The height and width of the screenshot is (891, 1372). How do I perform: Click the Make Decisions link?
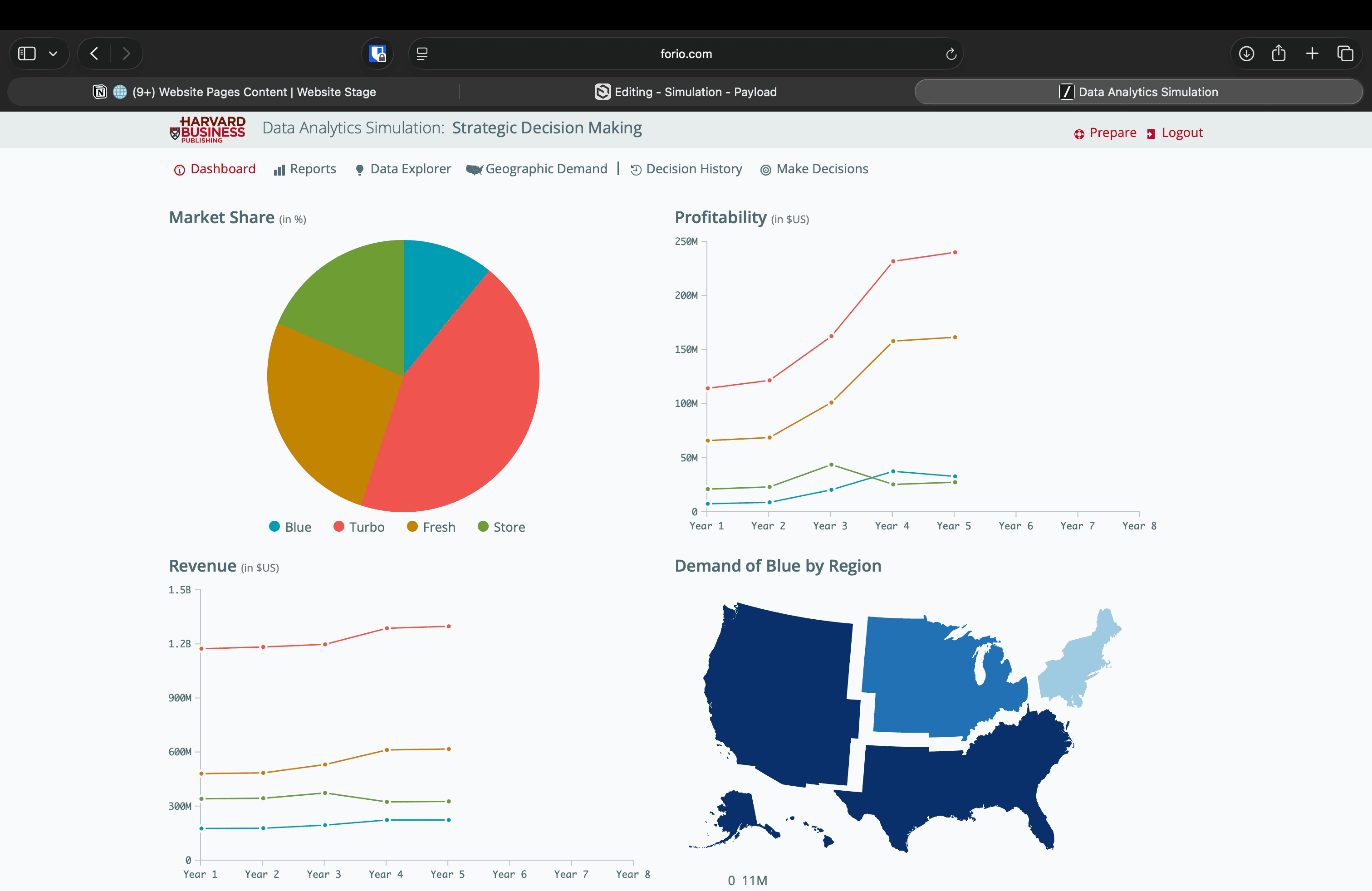[x=814, y=169]
